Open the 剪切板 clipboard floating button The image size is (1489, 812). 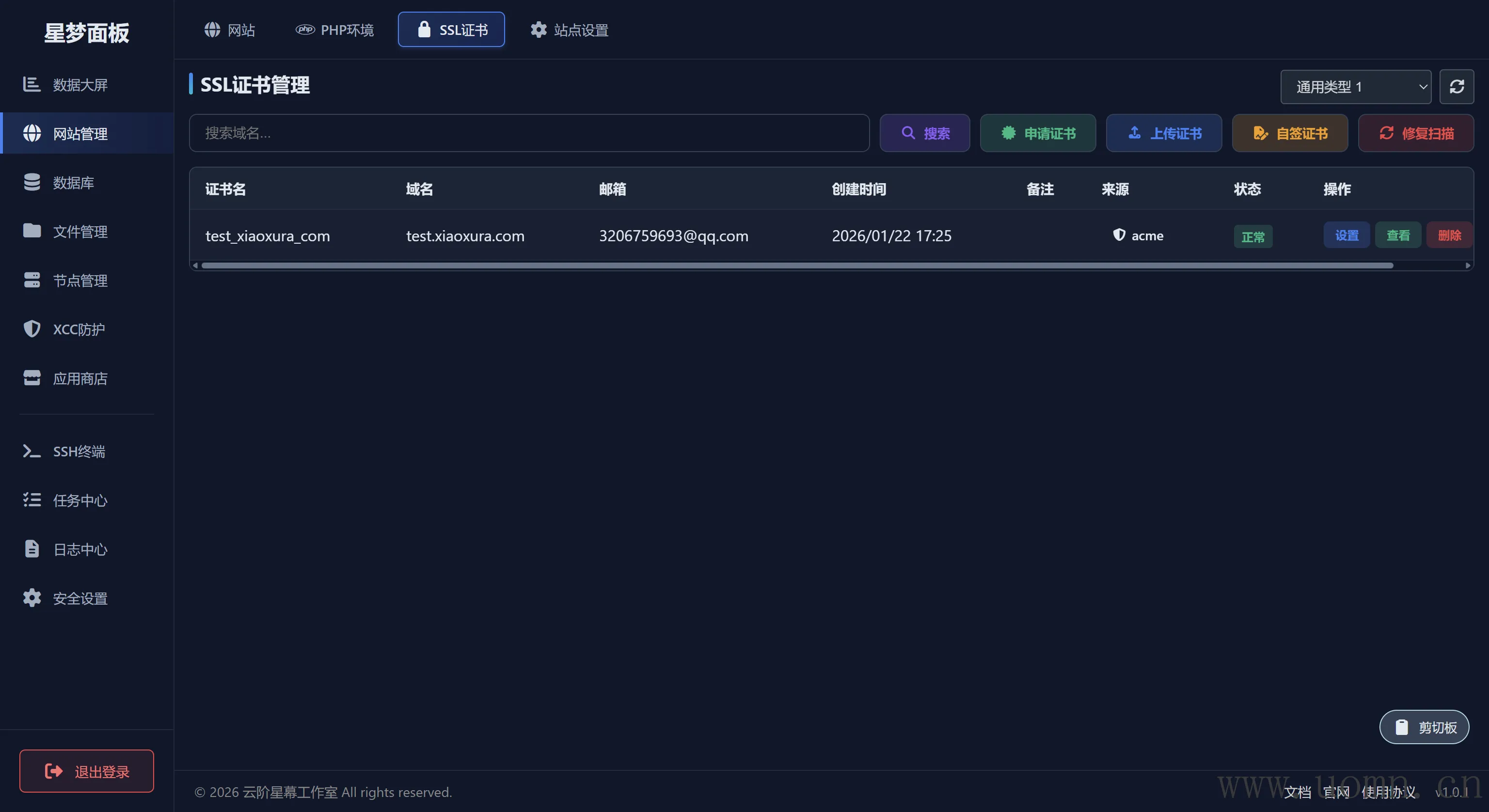point(1424,727)
